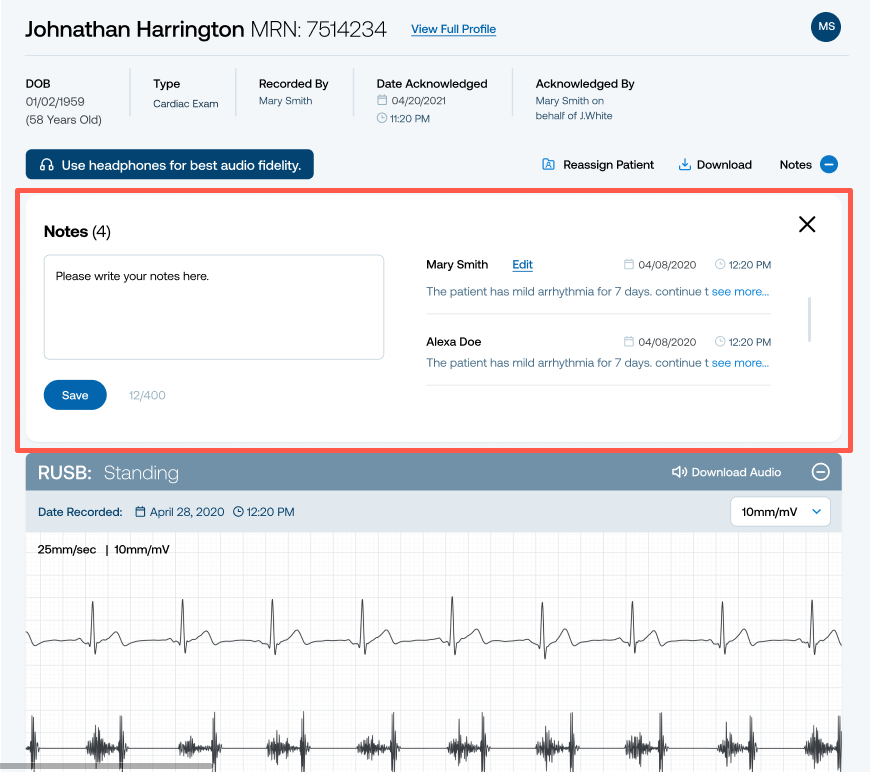The height and width of the screenshot is (772, 870).
Task: Close the Notes panel with X
Action: (x=807, y=224)
